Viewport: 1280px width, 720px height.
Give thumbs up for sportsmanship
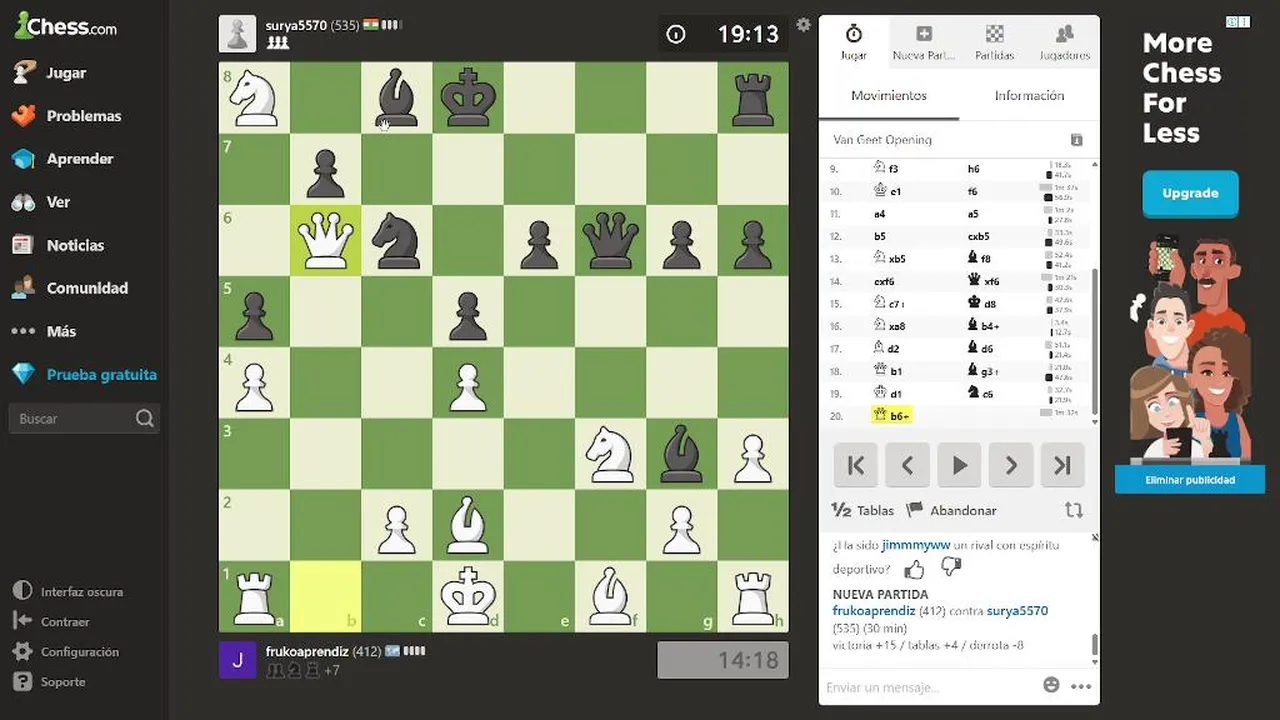[x=914, y=569]
